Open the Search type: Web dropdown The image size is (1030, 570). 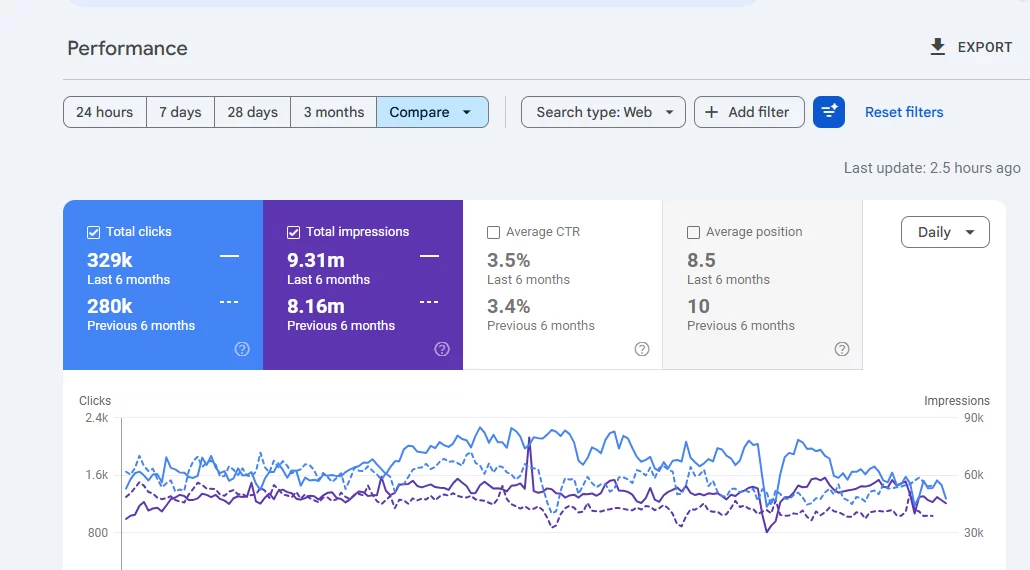pyautogui.click(x=603, y=112)
